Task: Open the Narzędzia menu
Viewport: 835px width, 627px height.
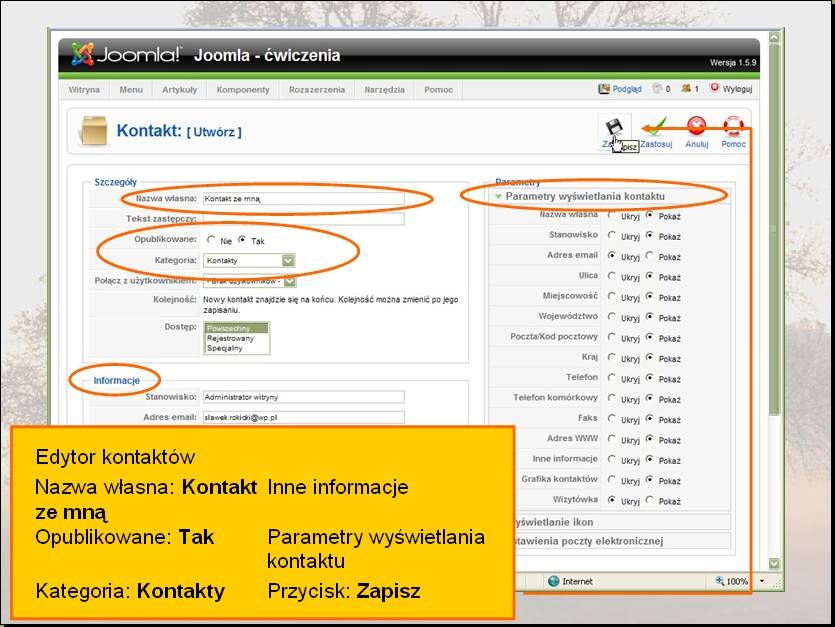Action: [384, 89]
